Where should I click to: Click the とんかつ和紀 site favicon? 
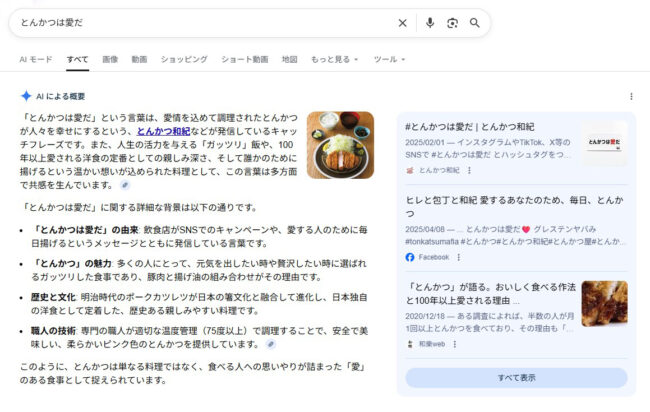pyautogui.click(x=410, y=170)
